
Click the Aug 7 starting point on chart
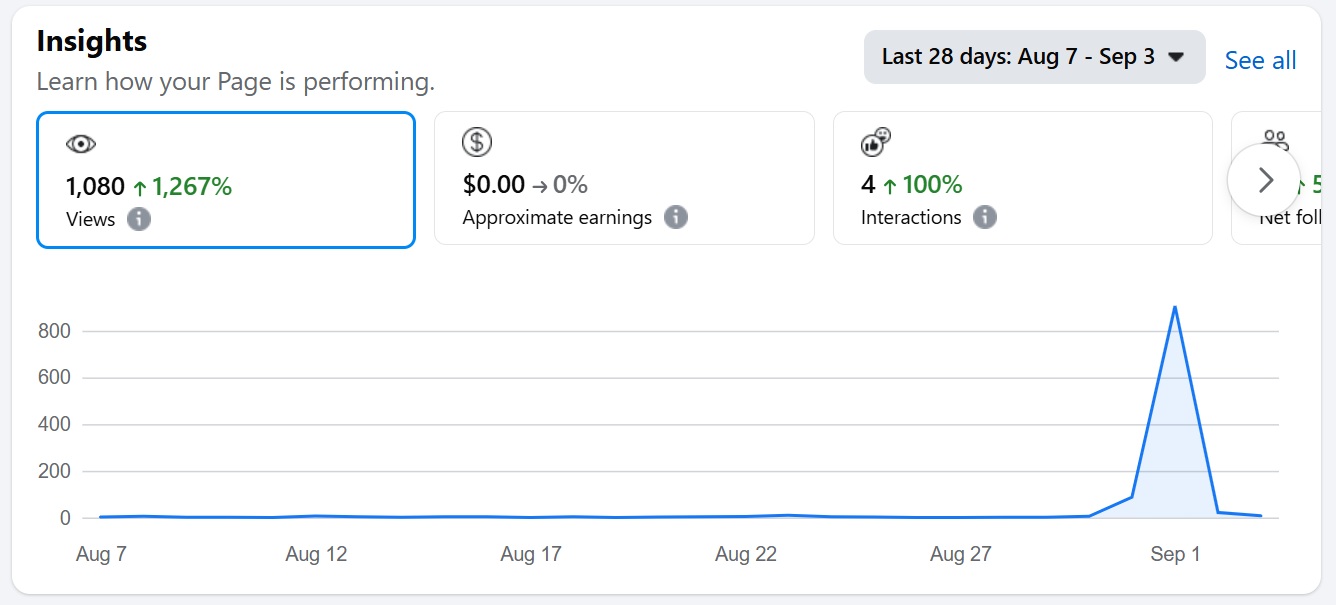coord(101,517)
